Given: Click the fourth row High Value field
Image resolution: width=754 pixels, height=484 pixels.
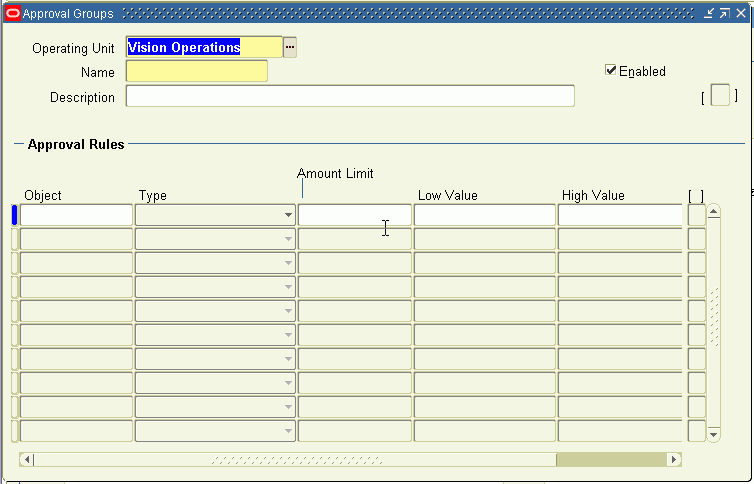Looking at the screenshot, I should point(620,287).
